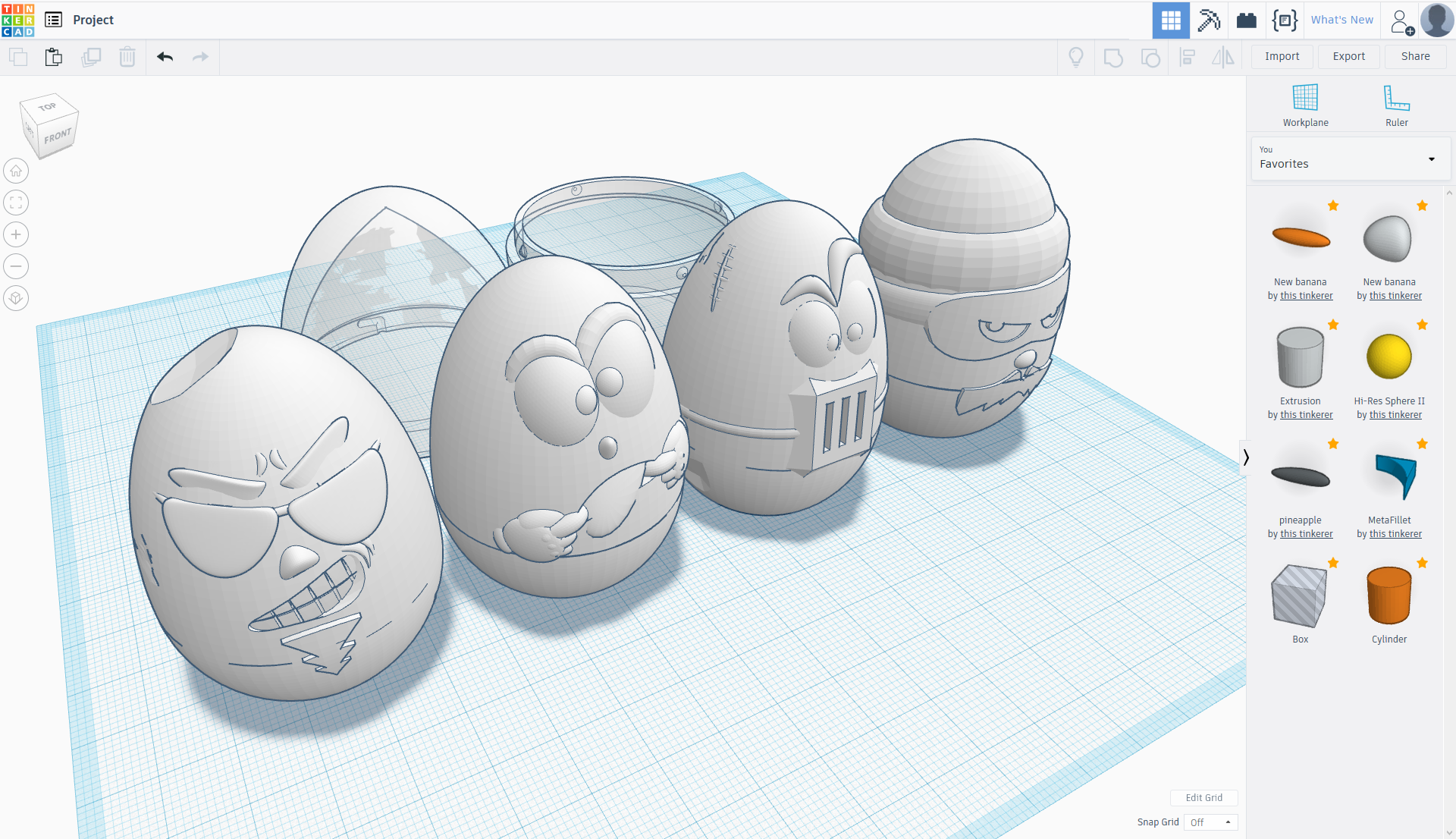The width and height of the screenshot is (1456, 839).
Task: Select the Hi-Res Sphere II shape
Action: point(1389,357)
